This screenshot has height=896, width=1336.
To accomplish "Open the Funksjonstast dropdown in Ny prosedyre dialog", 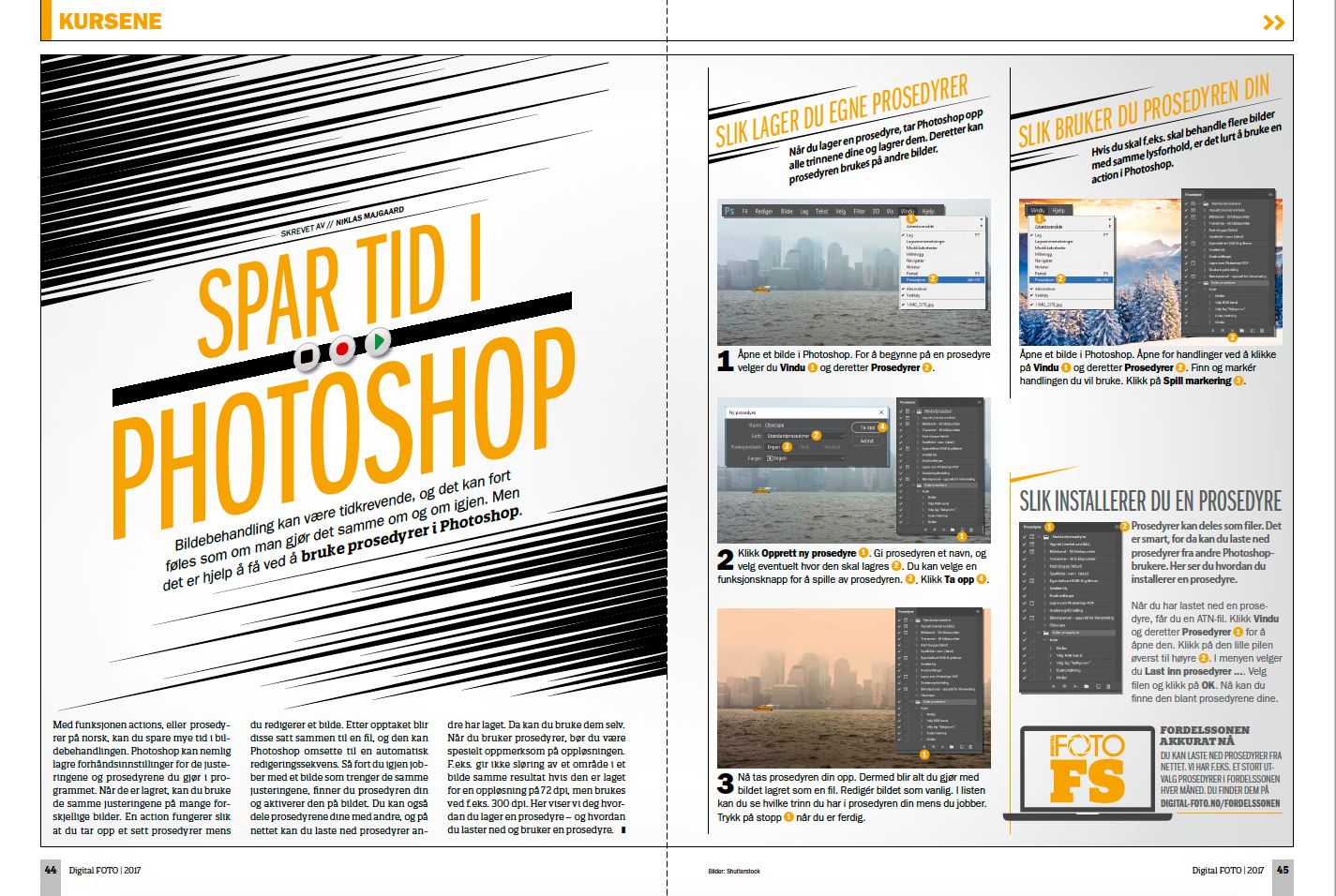I will [774, 447].
